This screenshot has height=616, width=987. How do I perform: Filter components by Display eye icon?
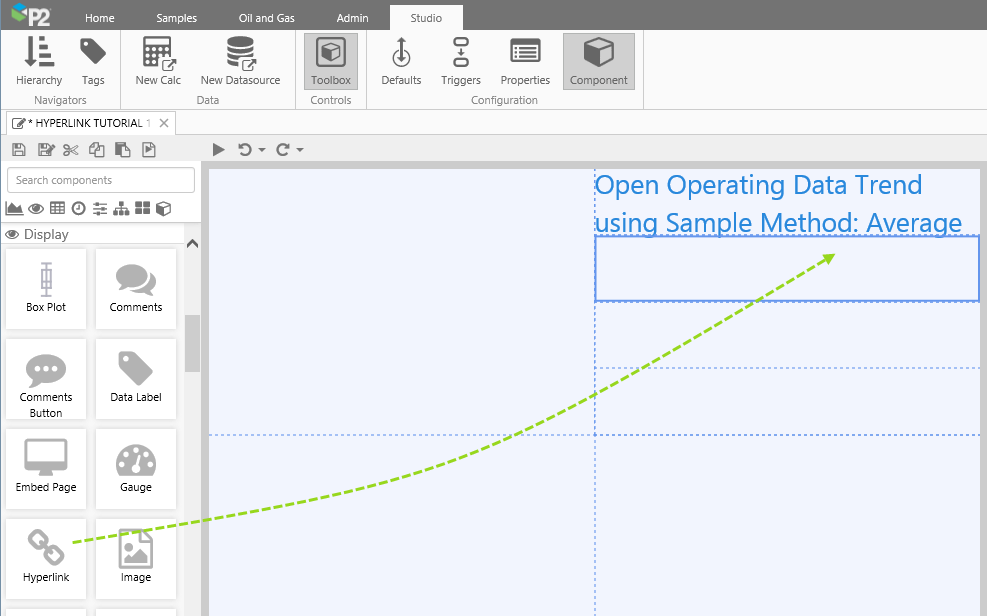click(36, 208)
